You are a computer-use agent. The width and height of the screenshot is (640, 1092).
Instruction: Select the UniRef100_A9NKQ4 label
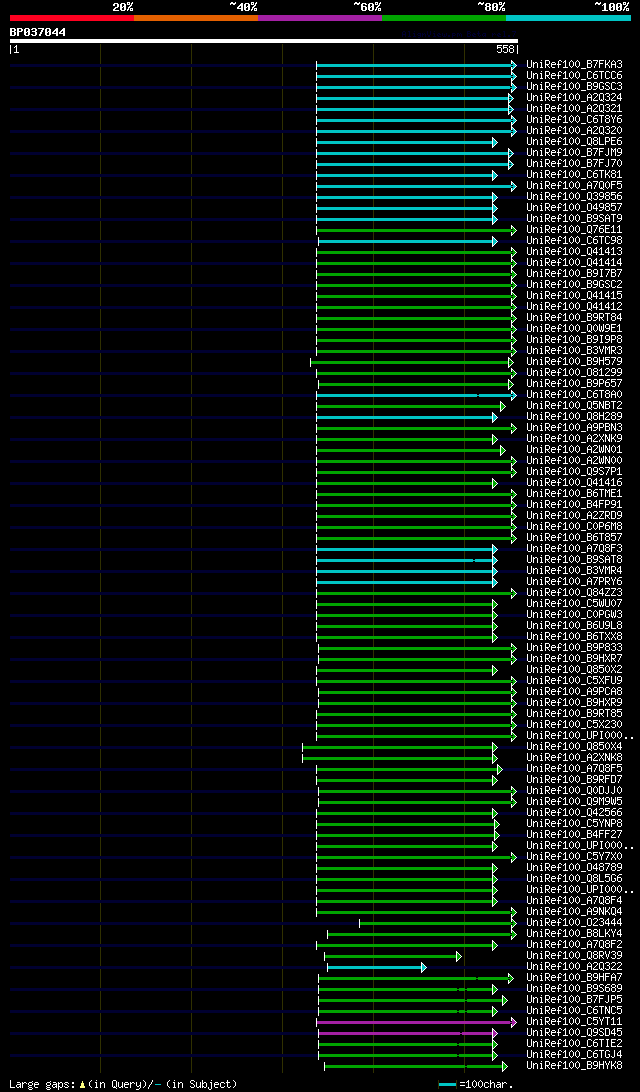click(x=575, y=912)
